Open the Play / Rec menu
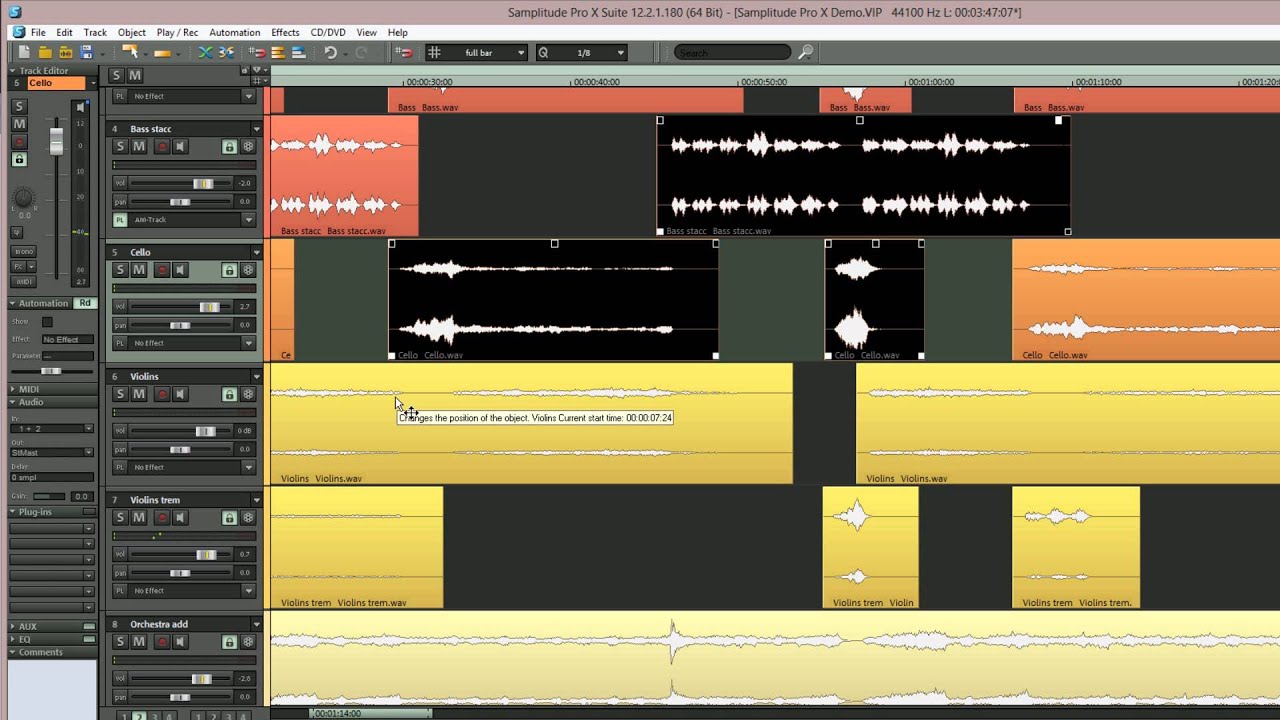The image size is (1280, 720). point(177,33)
